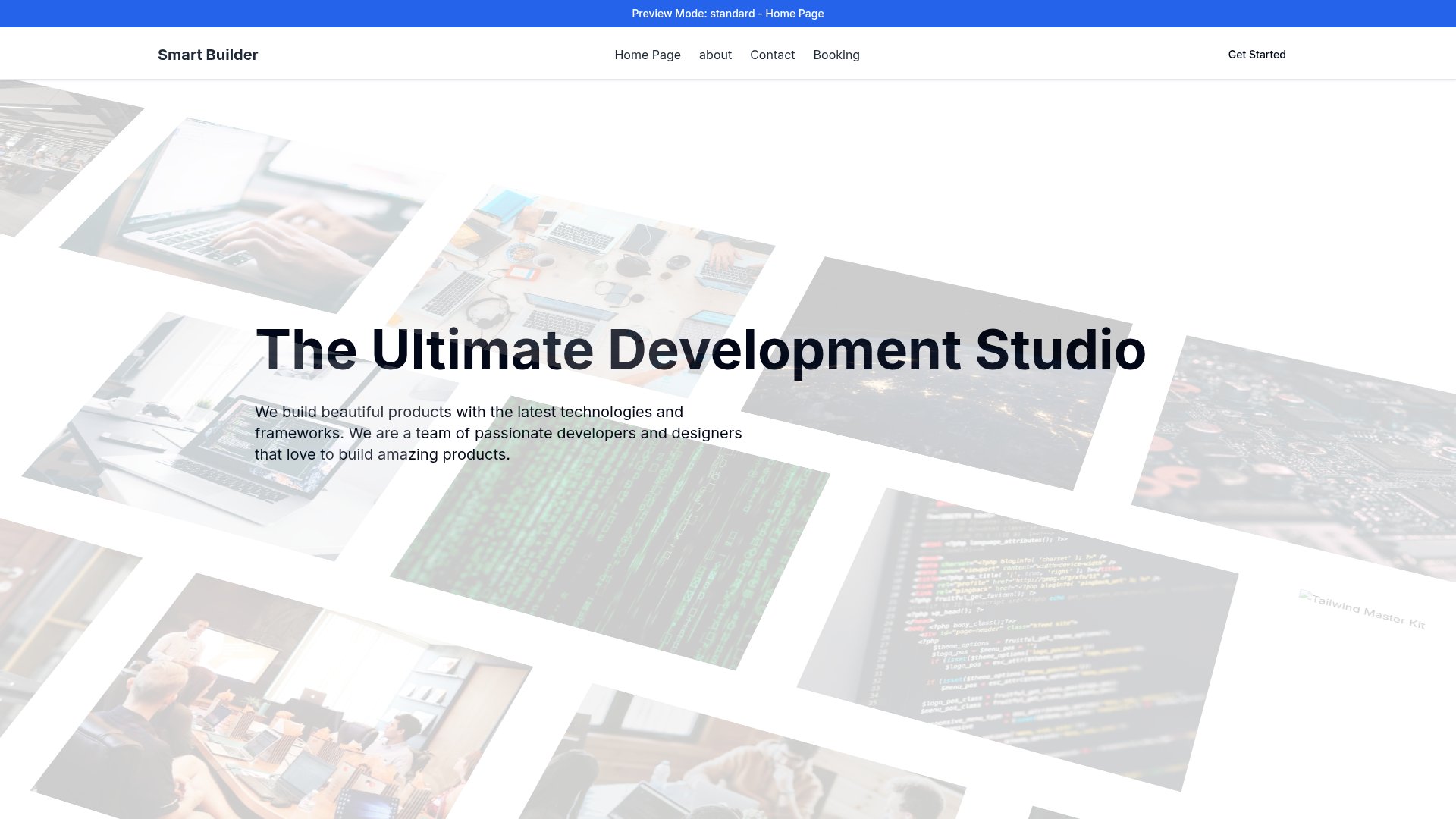
Task: Open the Home Page nav link
Action: [647, 55]
